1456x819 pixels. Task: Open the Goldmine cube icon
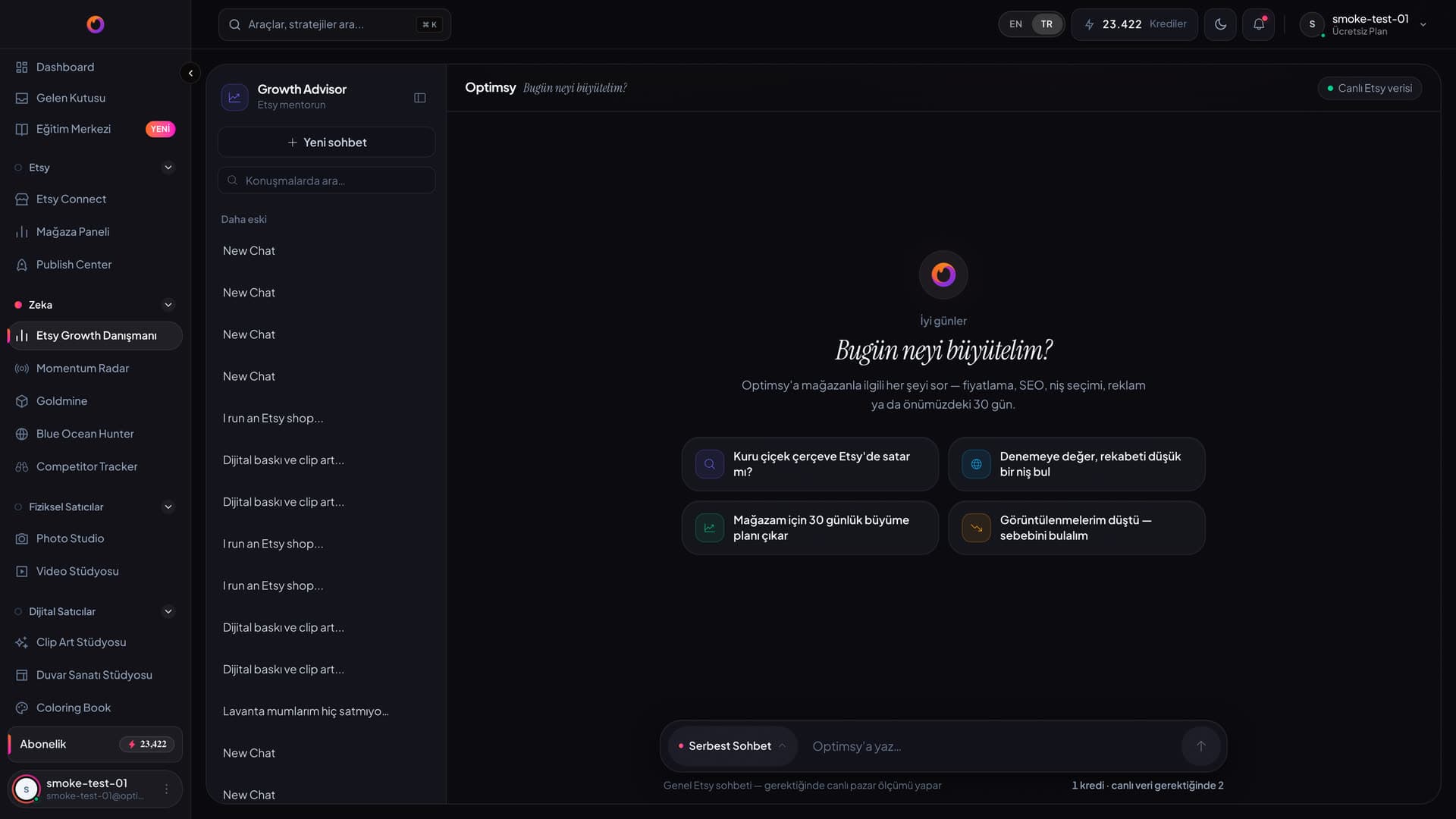coord(22,401)
